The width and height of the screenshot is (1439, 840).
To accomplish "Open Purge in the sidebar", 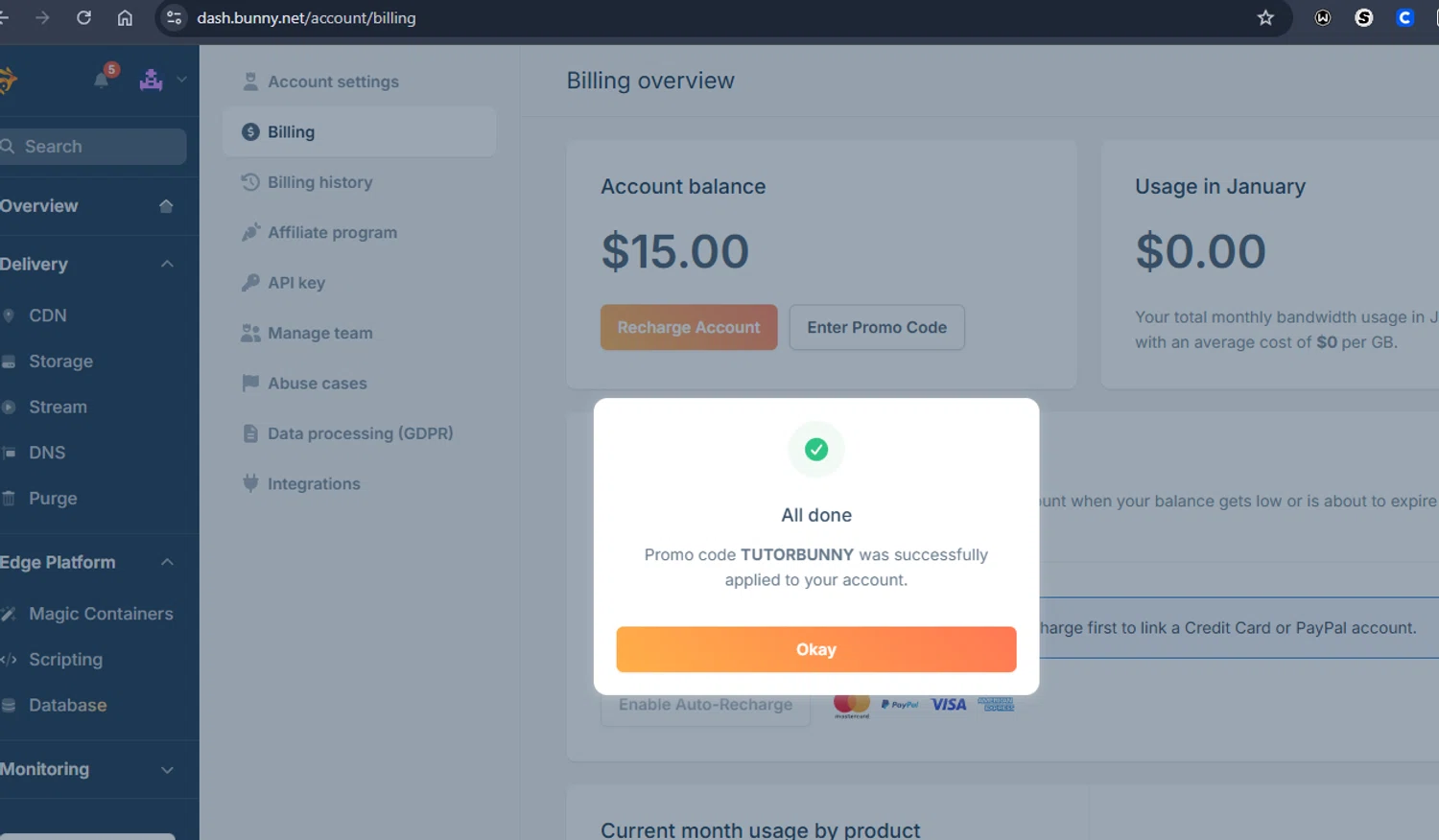I will (x=53, y=499).
